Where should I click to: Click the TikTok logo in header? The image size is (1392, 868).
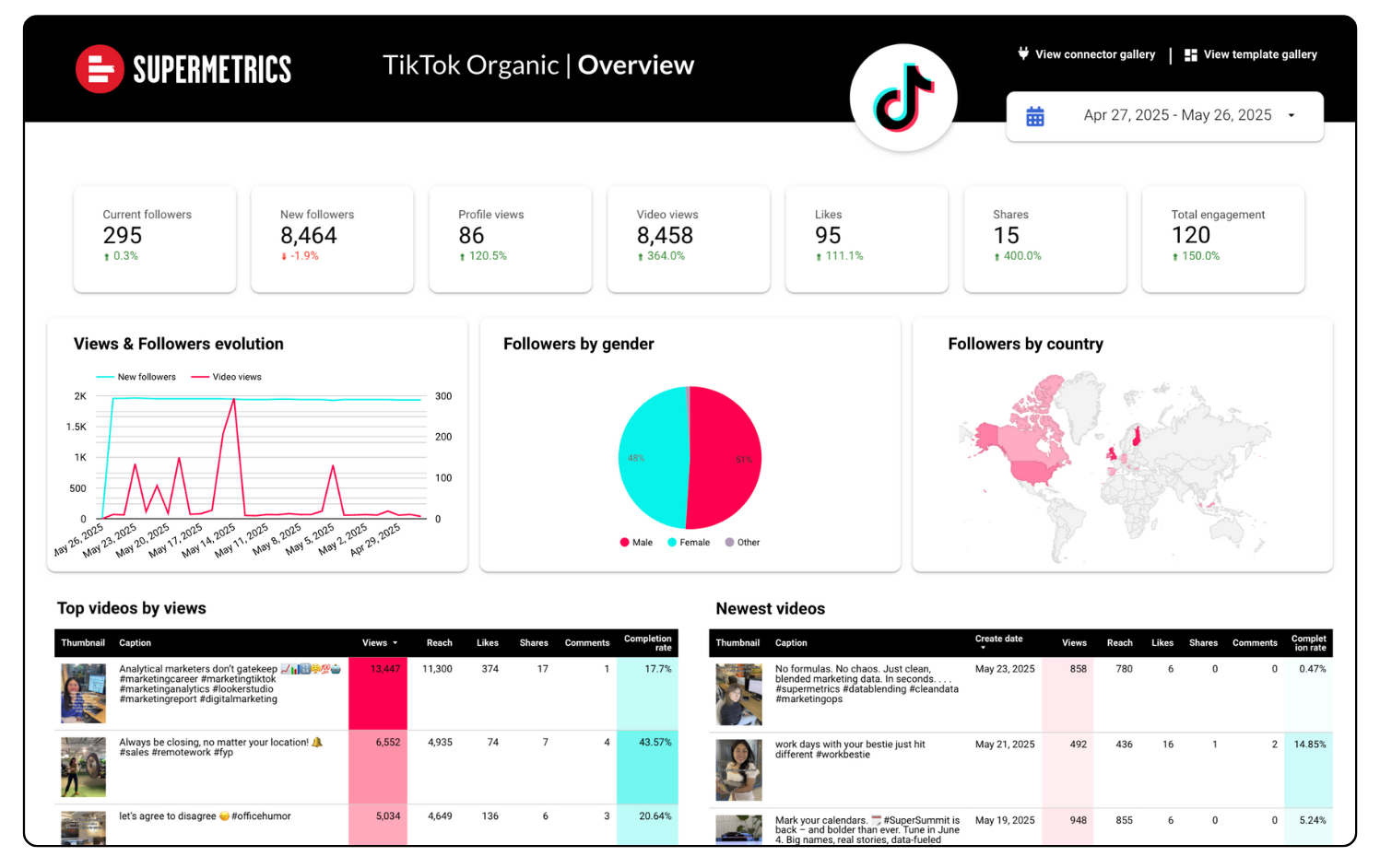coord(903,98)
